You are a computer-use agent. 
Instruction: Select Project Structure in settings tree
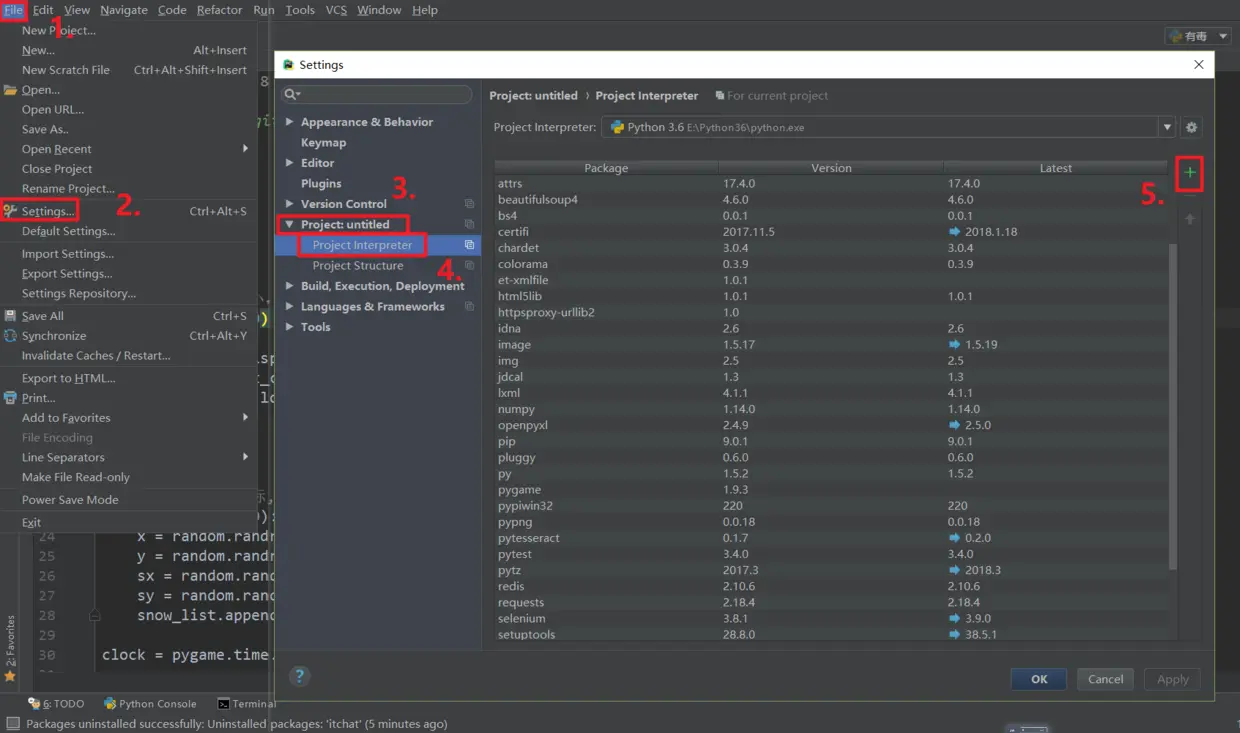(x=358, y=266)
